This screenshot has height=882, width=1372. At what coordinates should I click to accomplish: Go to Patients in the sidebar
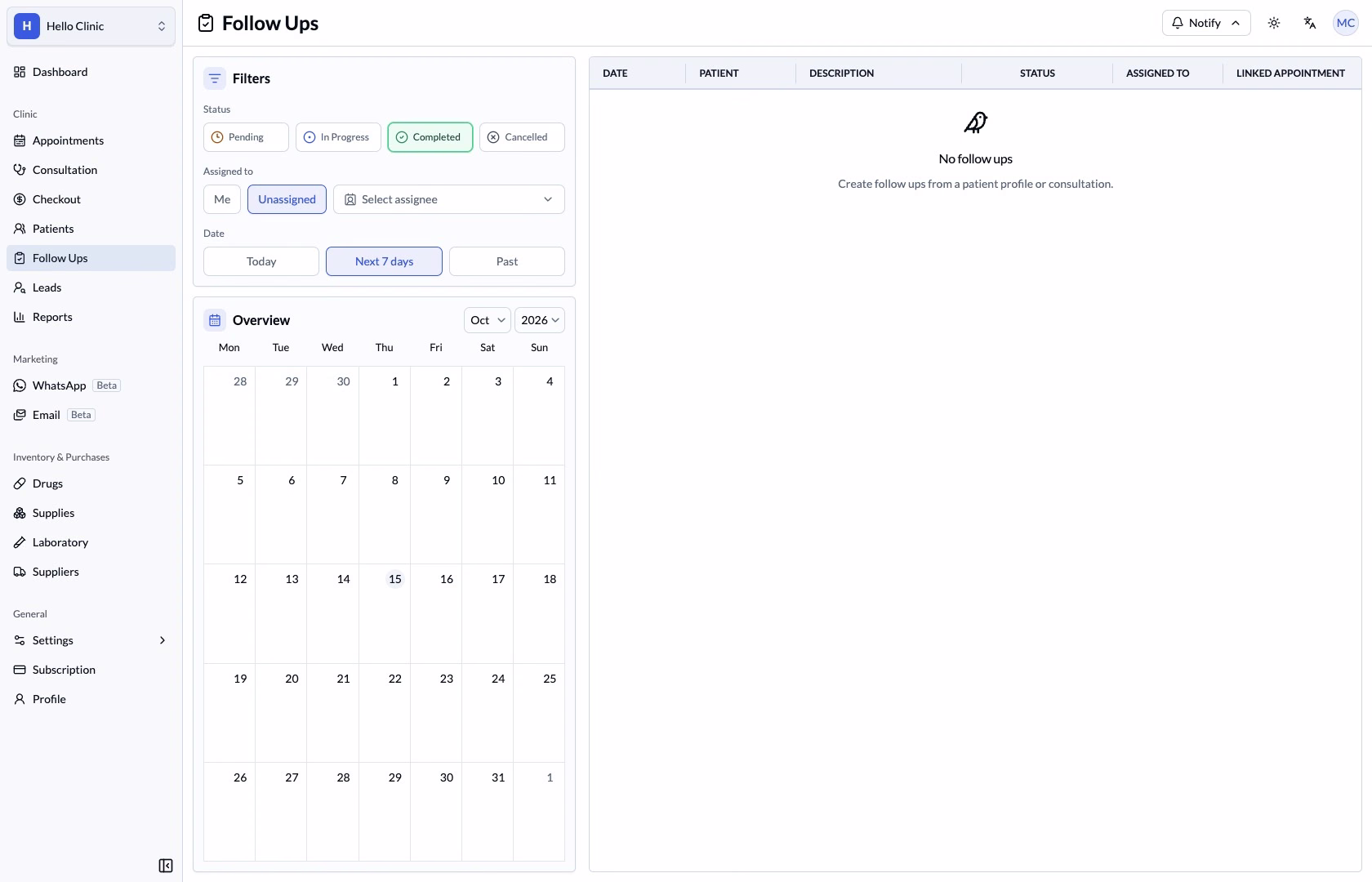[x=91, y=229]
